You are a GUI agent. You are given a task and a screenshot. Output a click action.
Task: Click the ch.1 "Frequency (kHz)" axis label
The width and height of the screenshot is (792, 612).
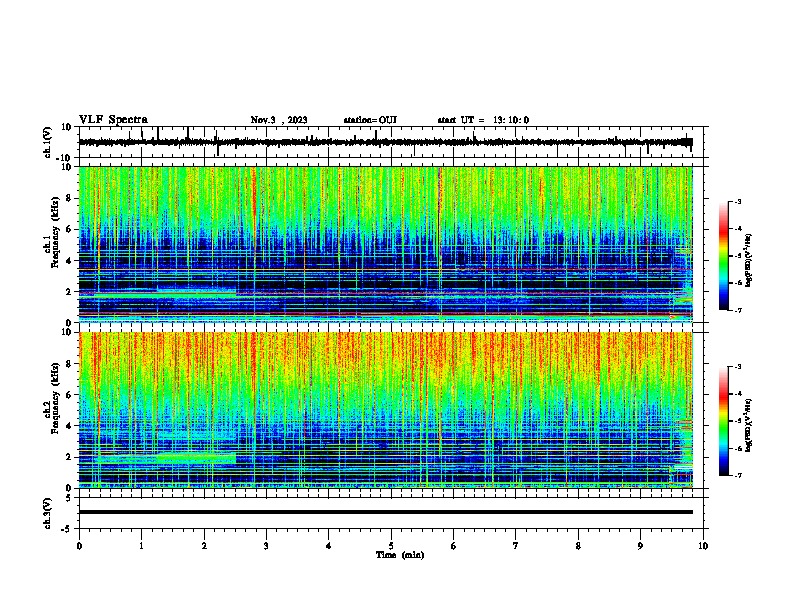tap(55, 232)
